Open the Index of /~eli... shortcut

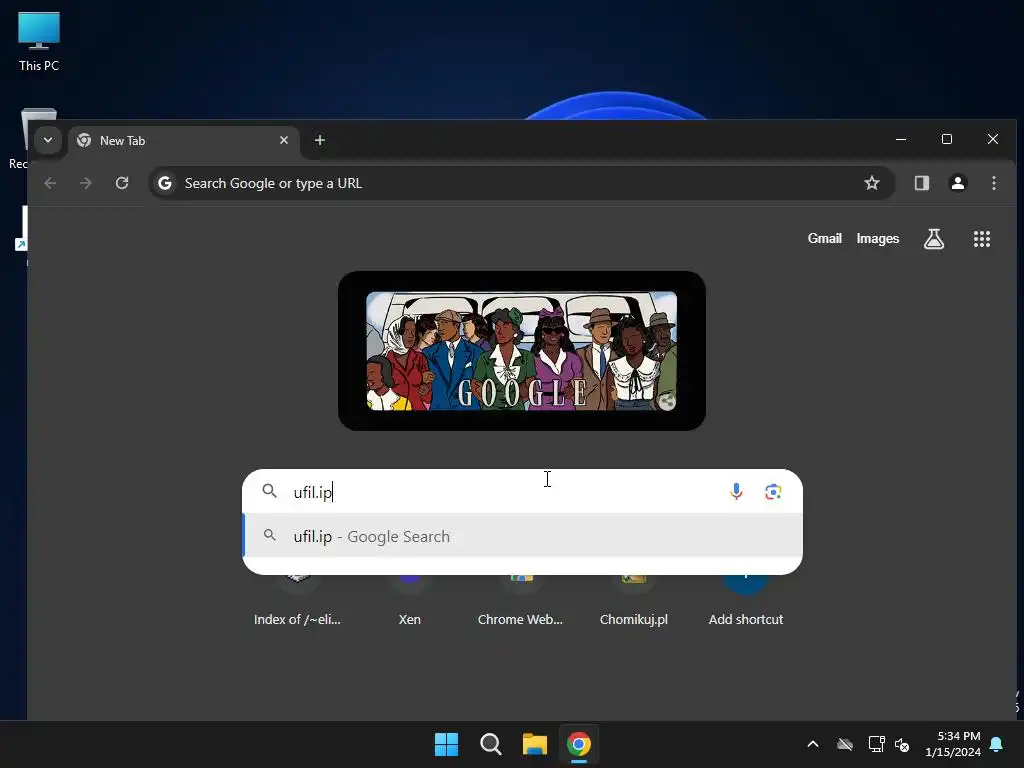click(297, 599)
